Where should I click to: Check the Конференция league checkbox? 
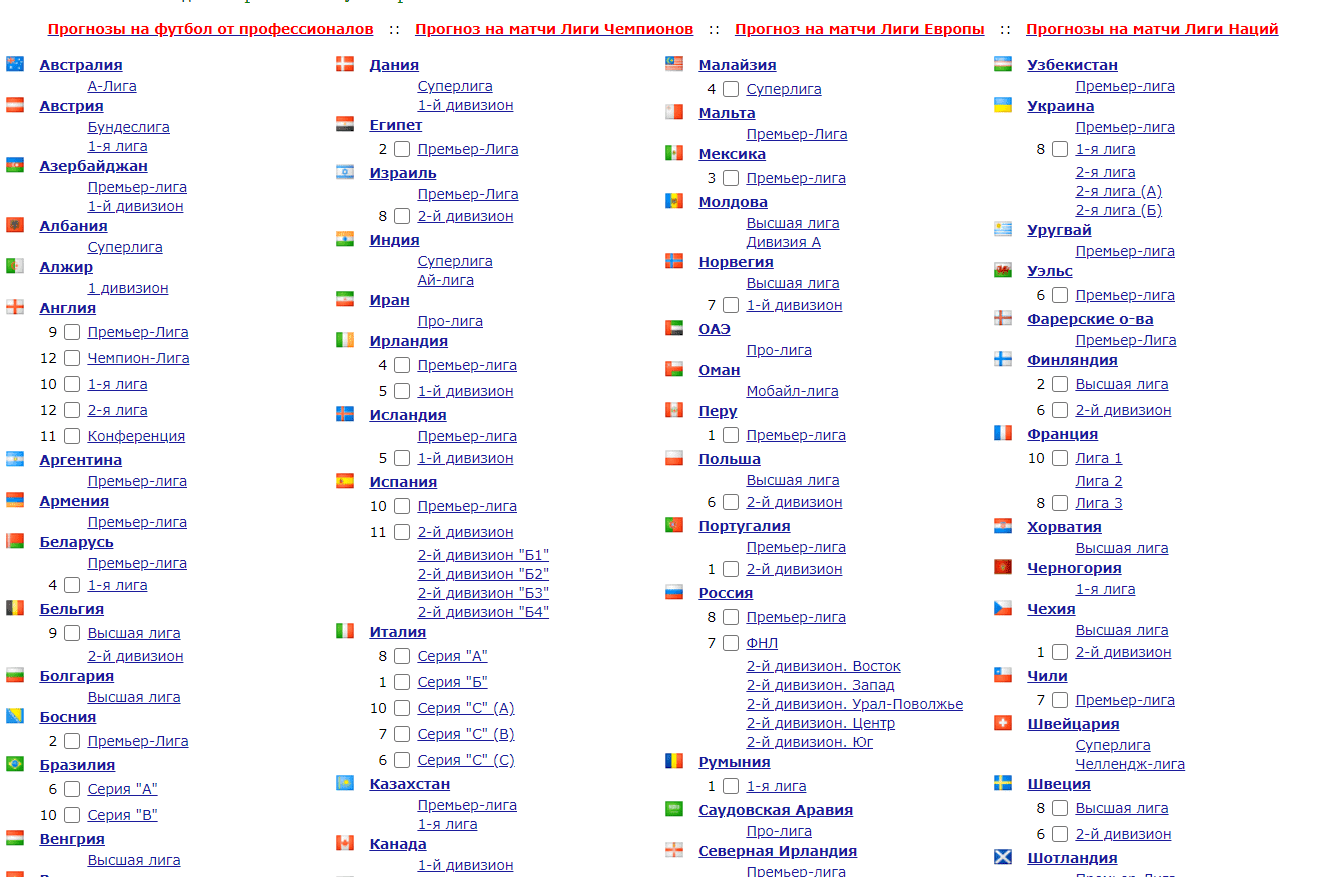(x=72, y=436)
